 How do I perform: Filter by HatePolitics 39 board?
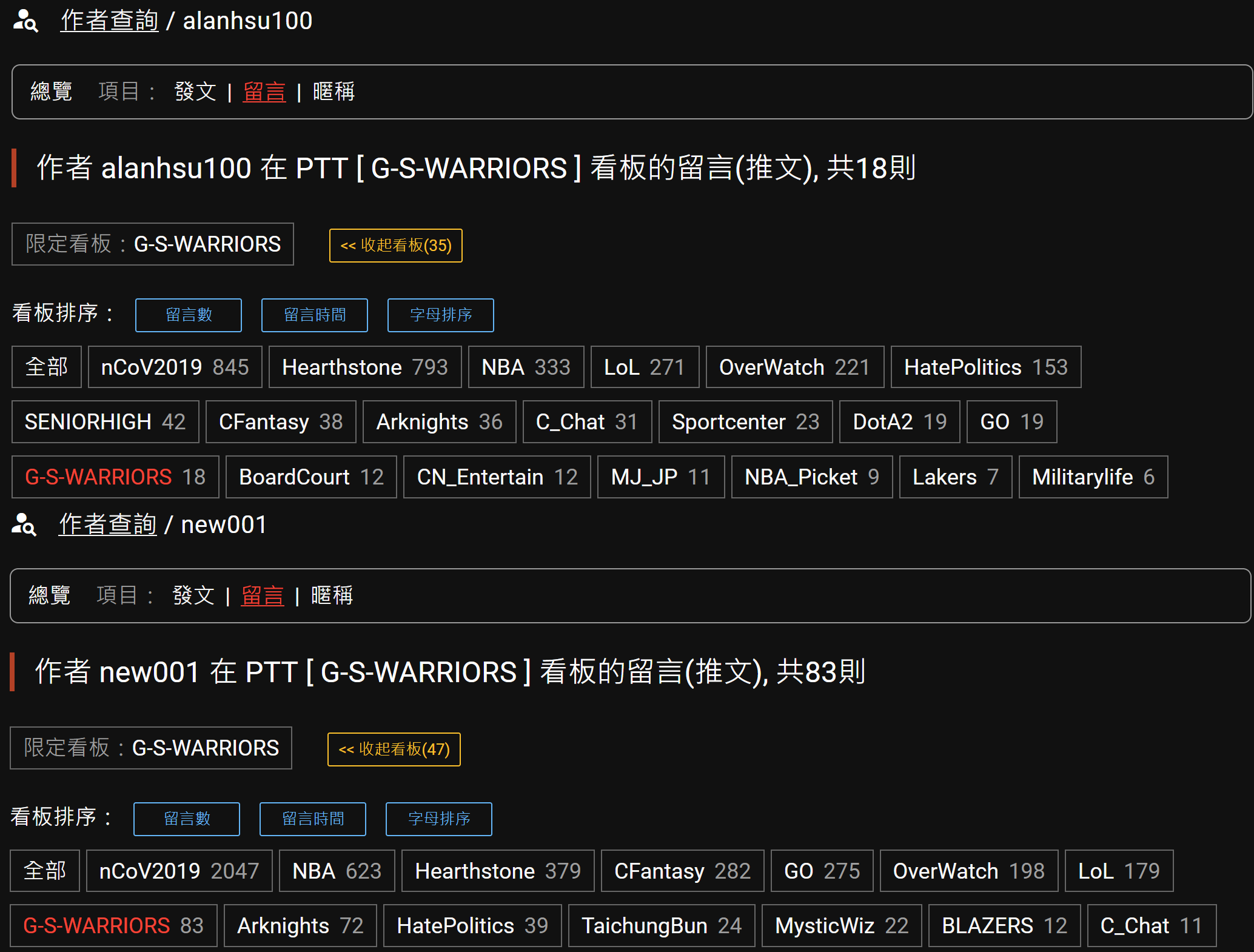(472, 925)
